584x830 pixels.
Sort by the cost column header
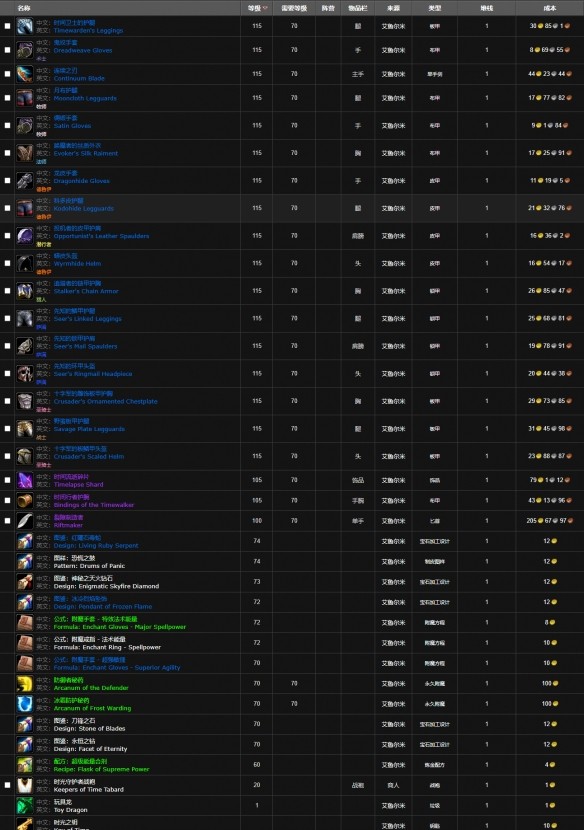(x=550, y=8)
